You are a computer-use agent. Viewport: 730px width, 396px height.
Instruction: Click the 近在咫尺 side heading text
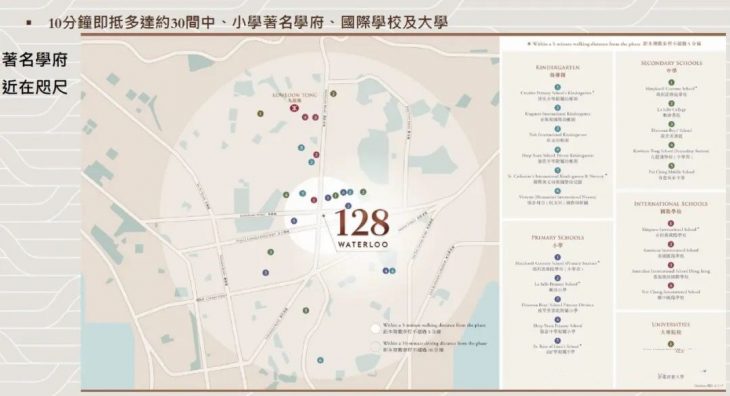(35, 87)
